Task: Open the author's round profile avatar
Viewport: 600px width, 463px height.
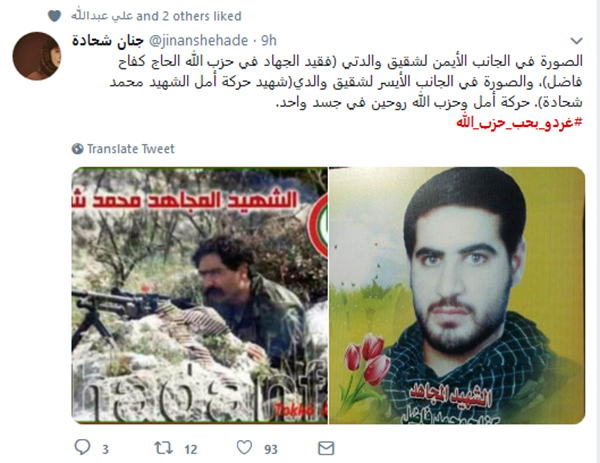Action: coord(37,56)
